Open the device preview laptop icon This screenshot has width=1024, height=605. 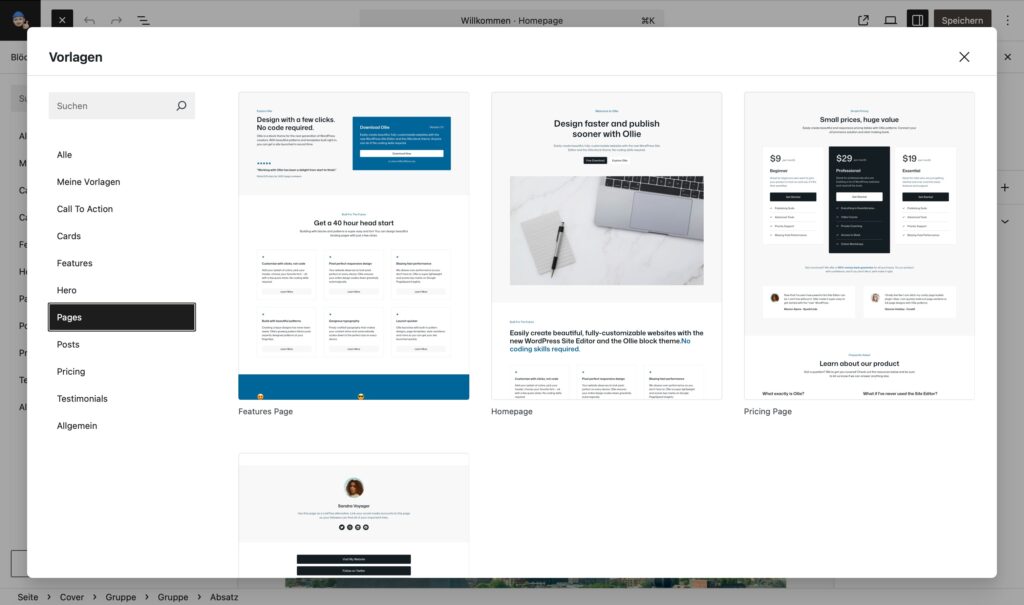[890, 20]
